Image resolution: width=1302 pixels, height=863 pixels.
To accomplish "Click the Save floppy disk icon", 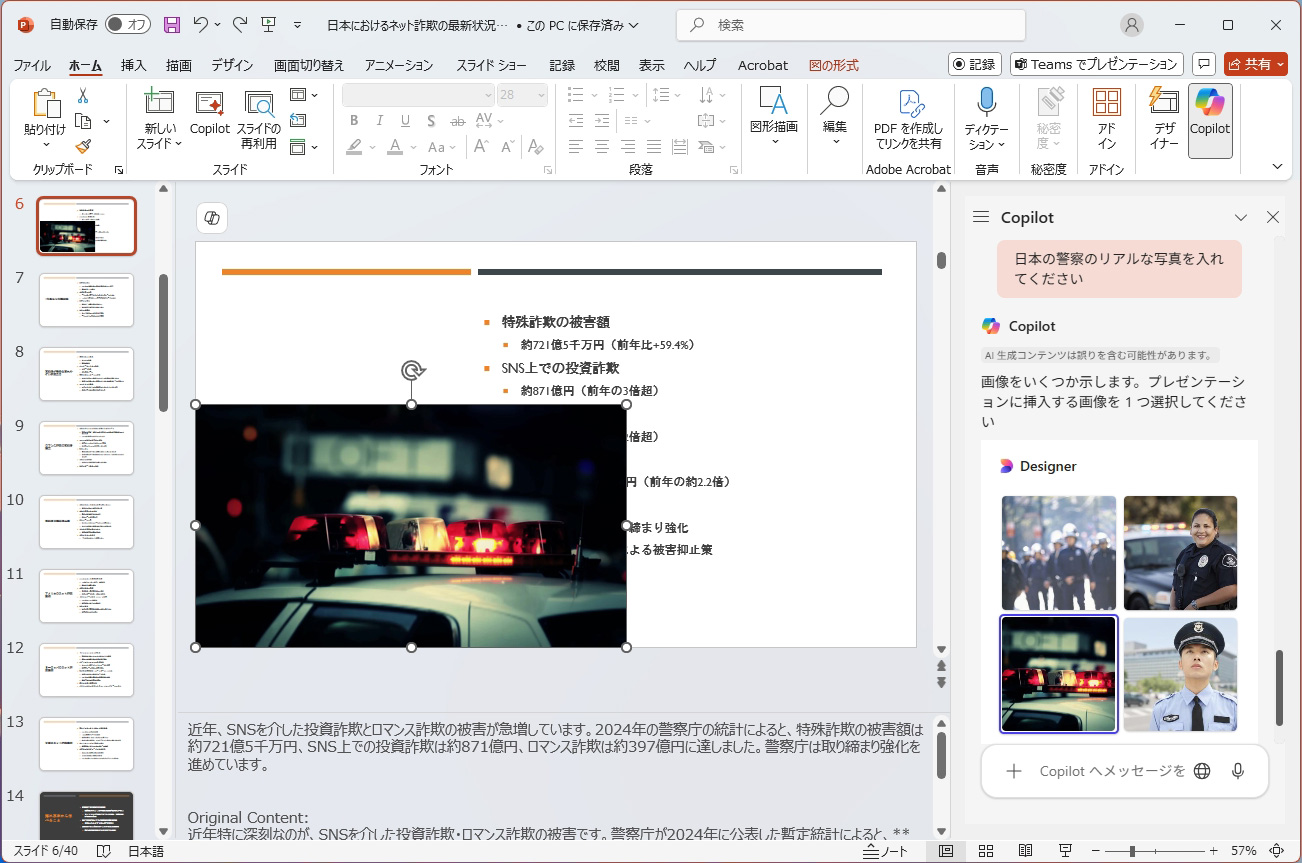I will [172, 25].
